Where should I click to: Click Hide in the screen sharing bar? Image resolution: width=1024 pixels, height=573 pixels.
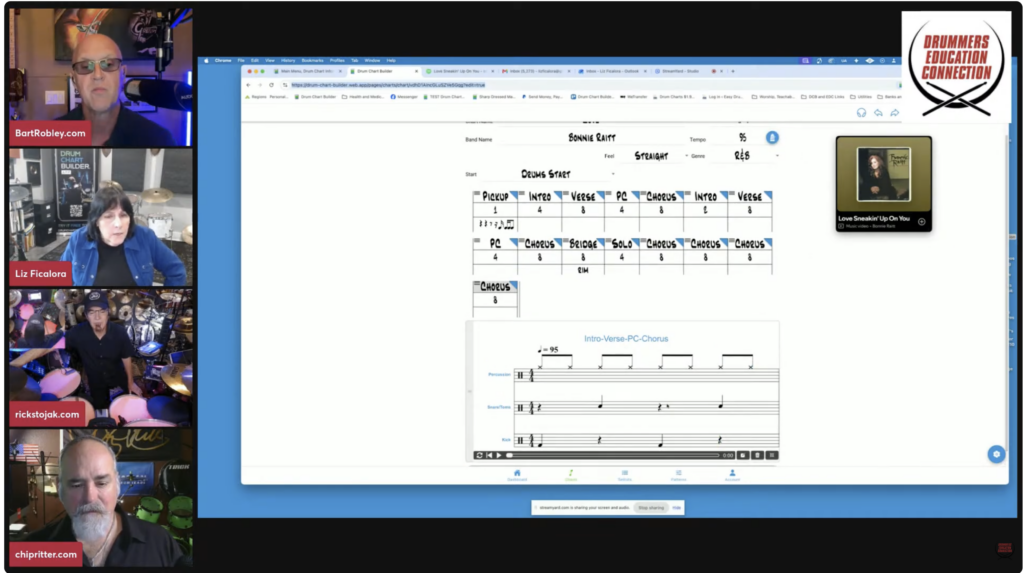coord(677,508)
